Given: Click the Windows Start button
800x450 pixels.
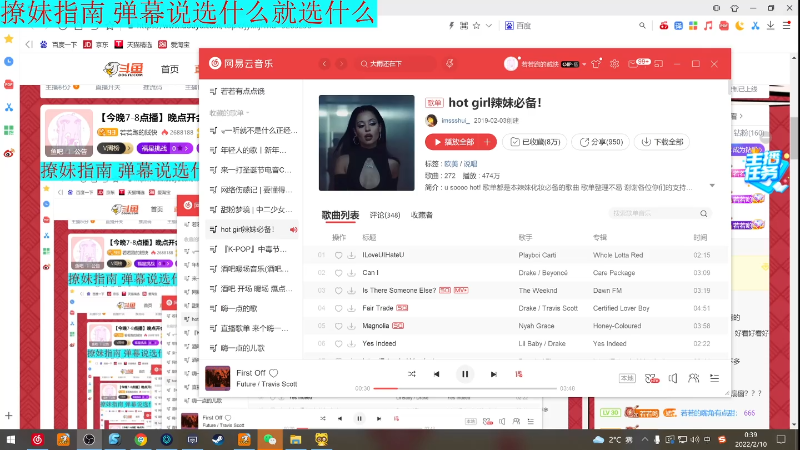Looking at the screenshot, I should (11, 439).
